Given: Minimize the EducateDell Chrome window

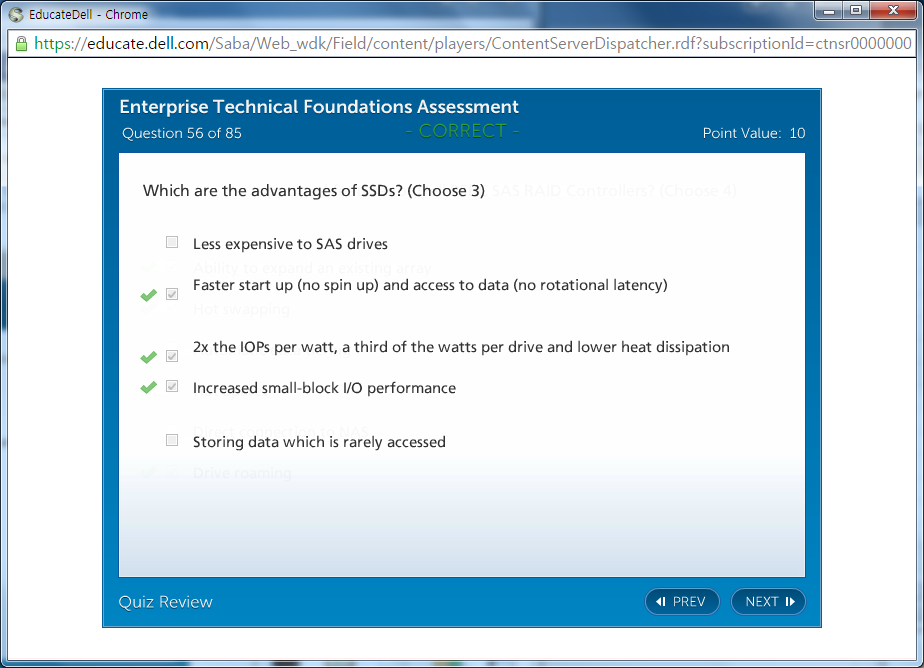Looking at the screenshot, I should click(x=828, y=12).
